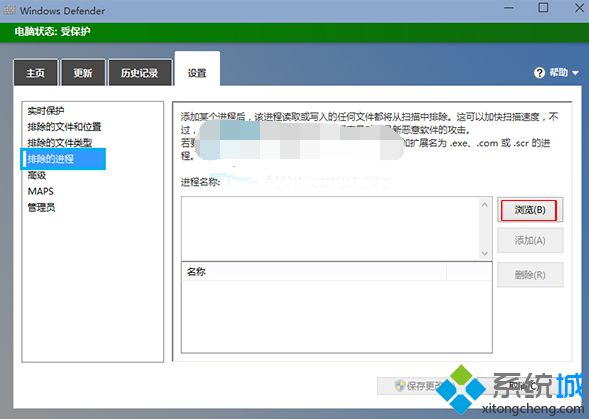
Task: Click the scroll up arrow of process box
Action: click(485, 205)
